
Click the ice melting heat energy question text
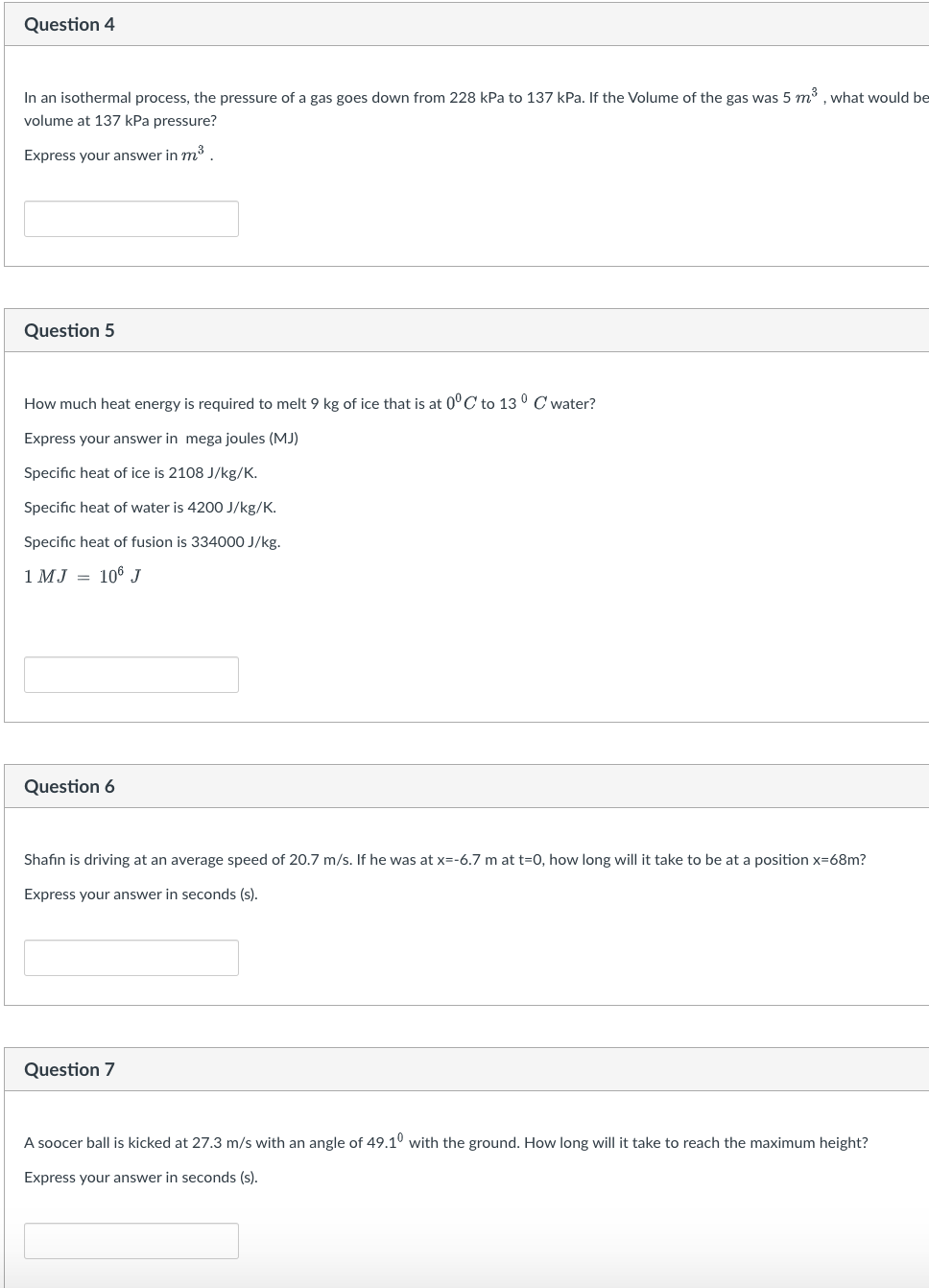(x=310, y=403)
